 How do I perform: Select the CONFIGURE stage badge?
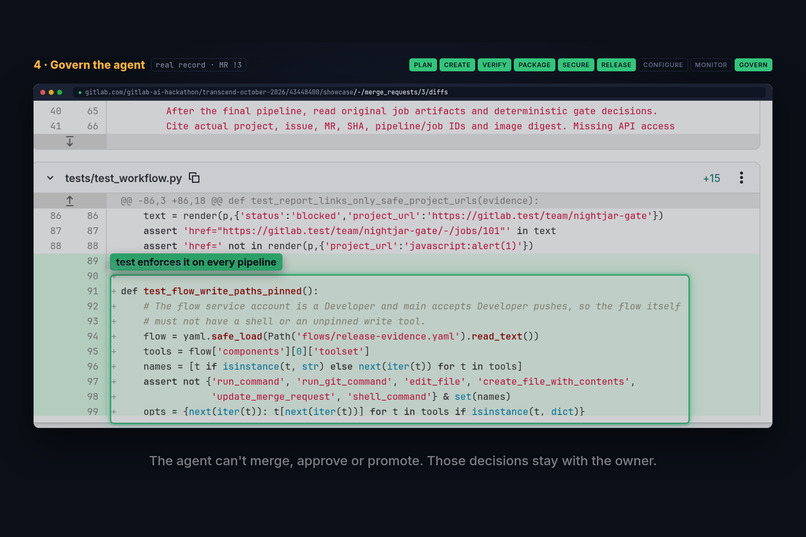click(x=663, y=65)
